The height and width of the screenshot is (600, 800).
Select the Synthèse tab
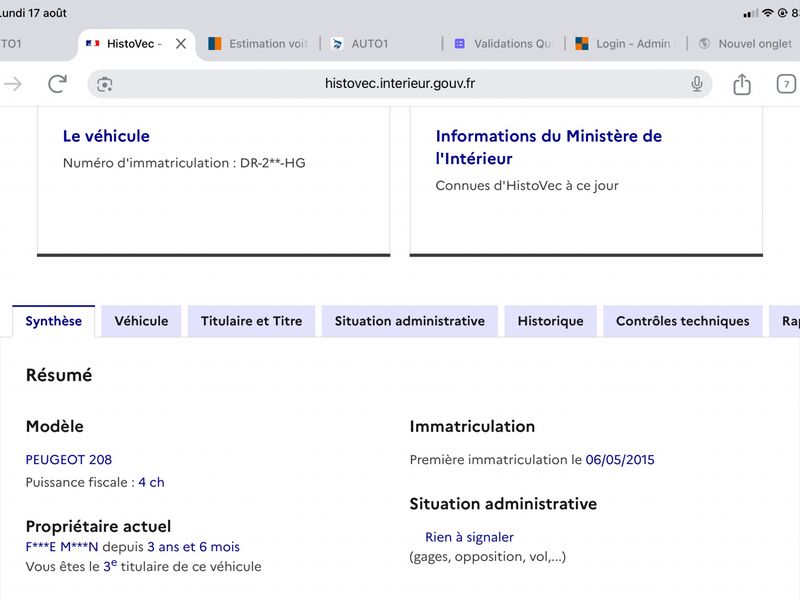[x=54, y=321]
